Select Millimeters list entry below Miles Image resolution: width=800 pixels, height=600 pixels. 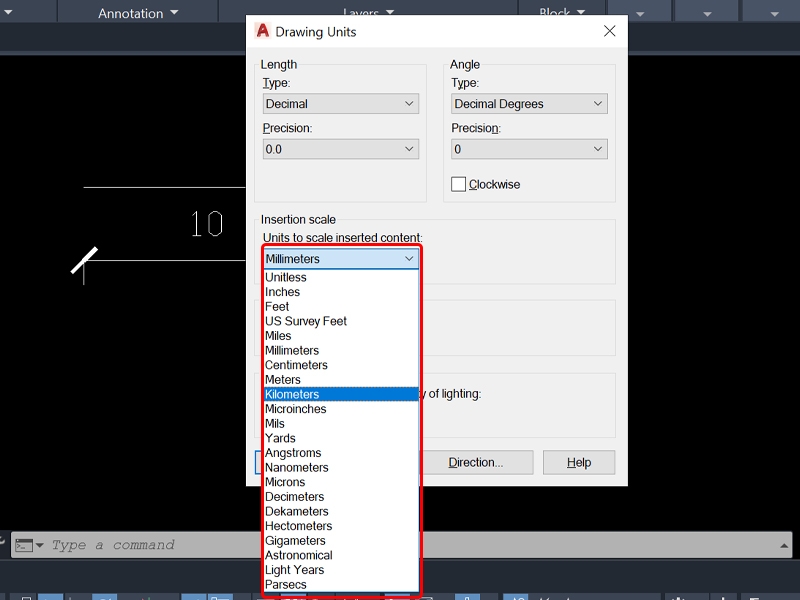point(341,351)
